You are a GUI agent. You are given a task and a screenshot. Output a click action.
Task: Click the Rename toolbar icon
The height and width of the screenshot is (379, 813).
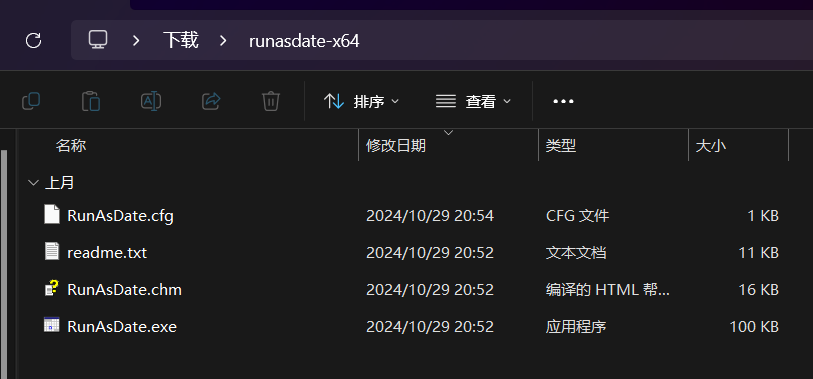coord(151,101)
